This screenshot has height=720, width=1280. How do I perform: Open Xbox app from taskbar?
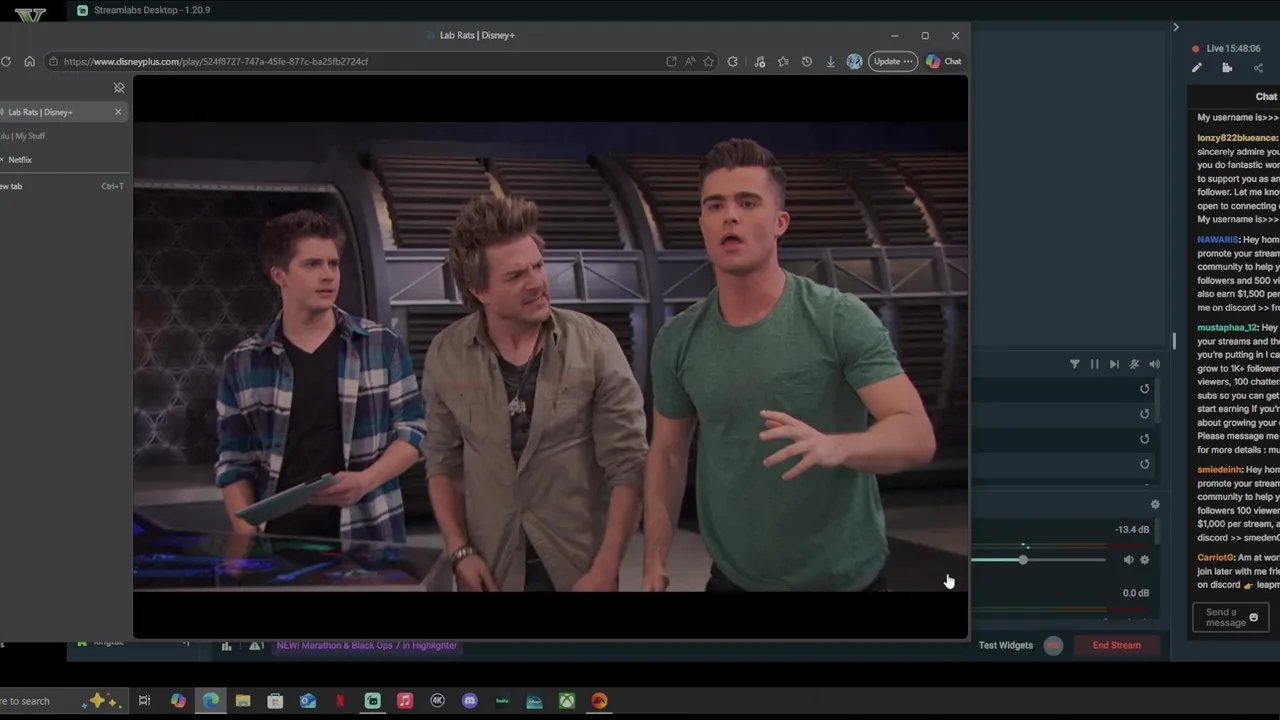(567, 701)
